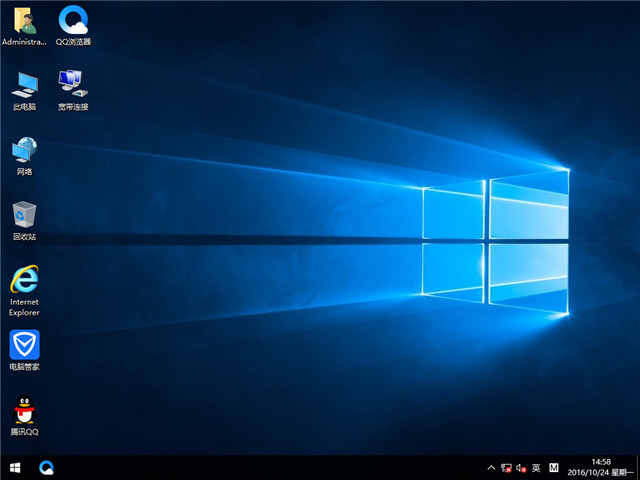Click the M input method tray icon
This screenshot has width=640, height=480.
pos(555,467)
